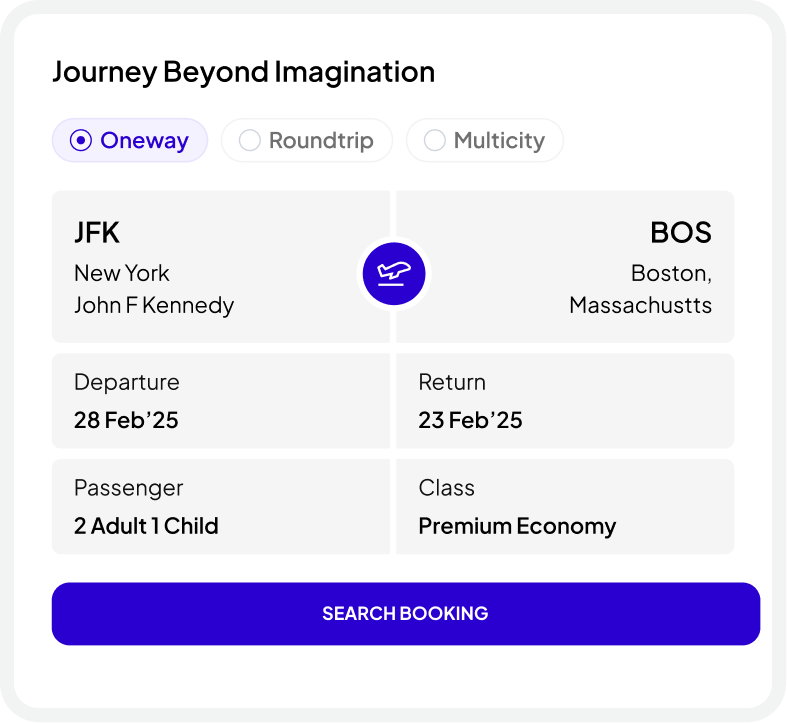Click the "Premium Economy" class value
Image resolution: width=787 pixels, height=723 pixels.
517,526
